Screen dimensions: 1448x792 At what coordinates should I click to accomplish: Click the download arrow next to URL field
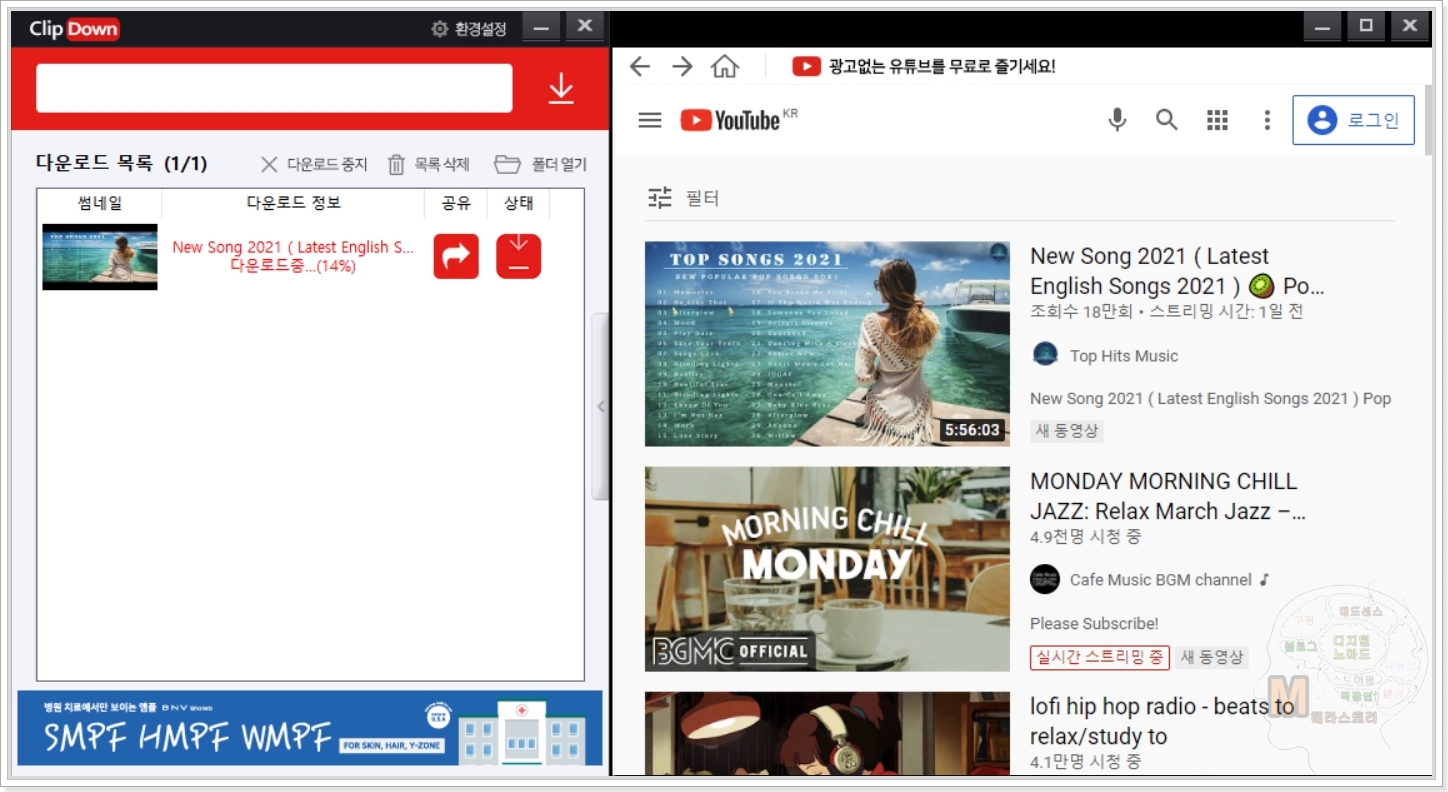pos(561,89)
